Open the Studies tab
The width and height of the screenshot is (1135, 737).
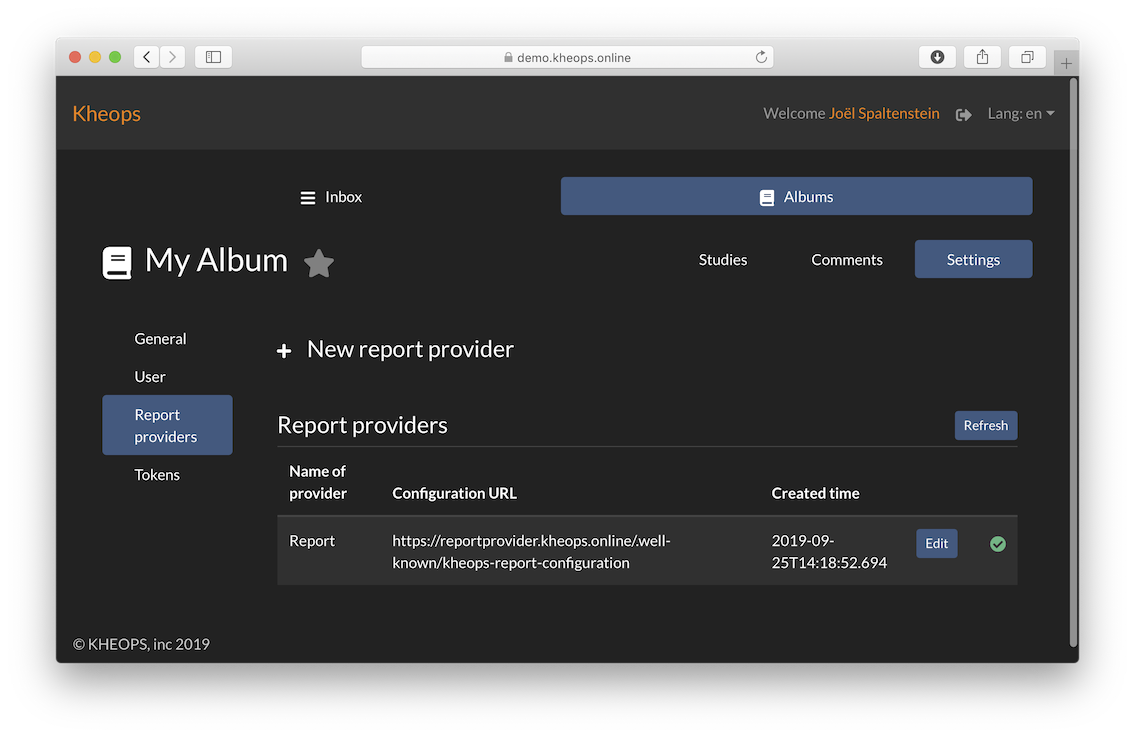(x=722, y=259)
